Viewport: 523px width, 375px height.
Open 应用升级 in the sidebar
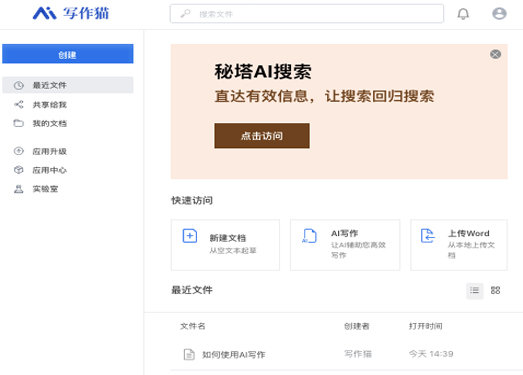(x=68, y=151)
